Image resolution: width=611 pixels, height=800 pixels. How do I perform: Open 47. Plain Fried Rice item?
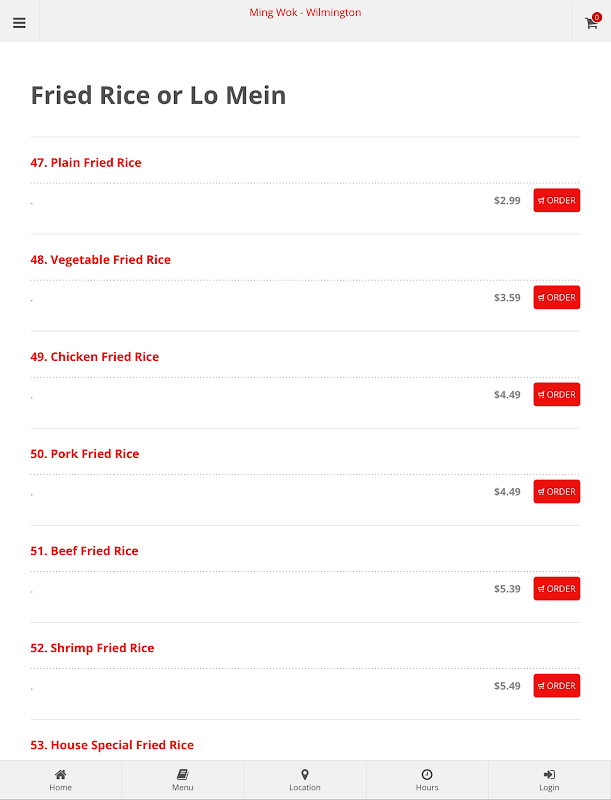click(x=86, y=163)
